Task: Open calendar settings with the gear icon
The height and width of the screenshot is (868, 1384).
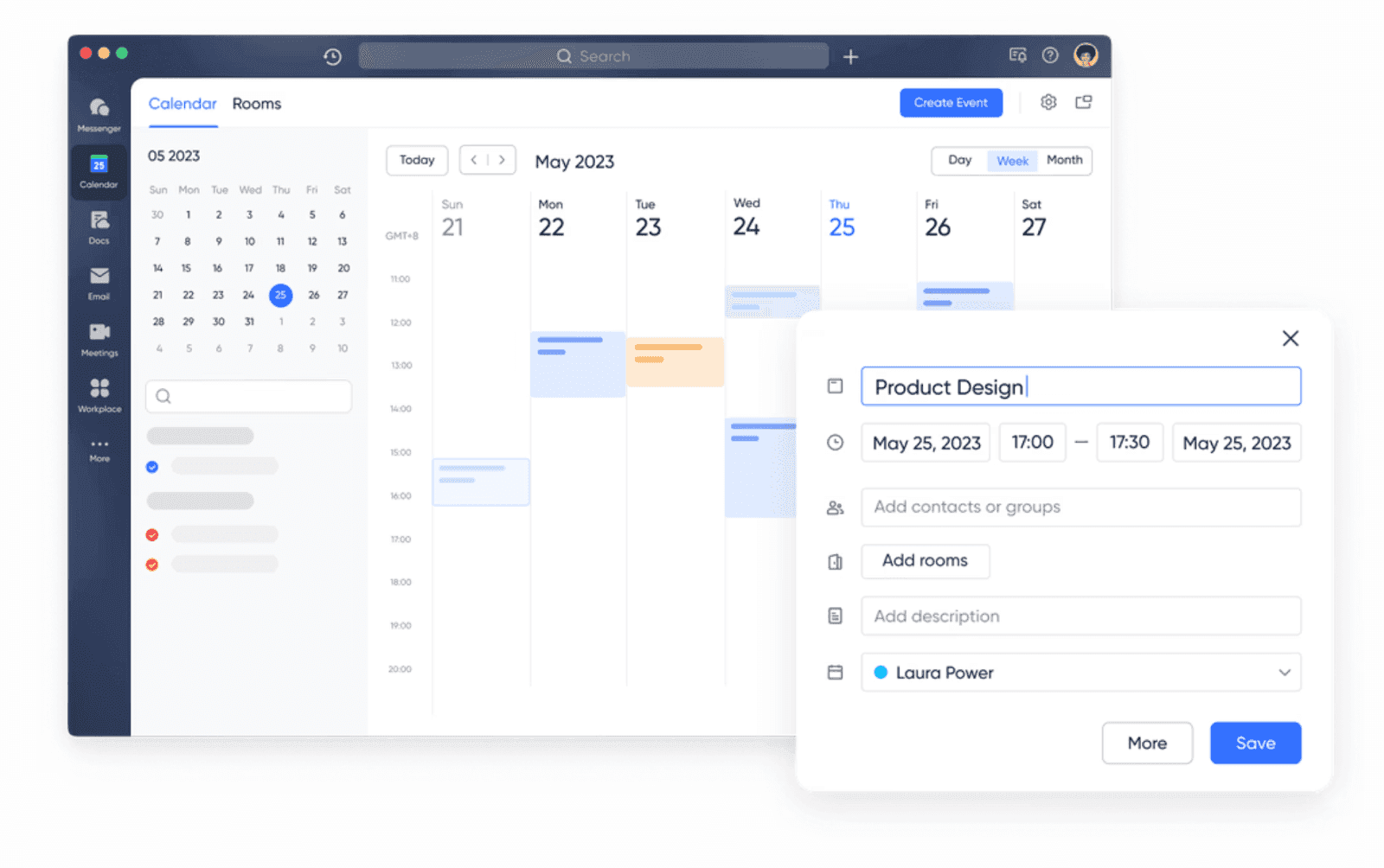Action: pos(1048,102)
